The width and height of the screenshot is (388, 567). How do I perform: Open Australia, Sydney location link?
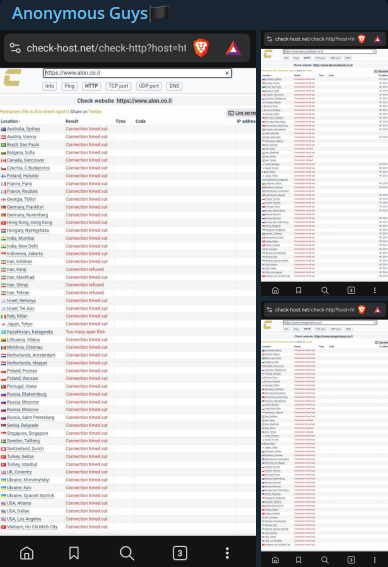pos(24,129)
